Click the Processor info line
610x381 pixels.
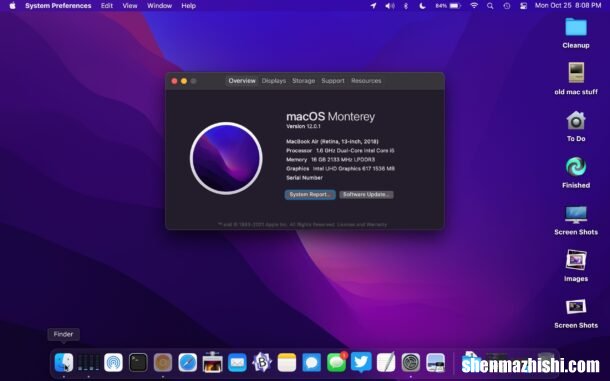point(340,150)
